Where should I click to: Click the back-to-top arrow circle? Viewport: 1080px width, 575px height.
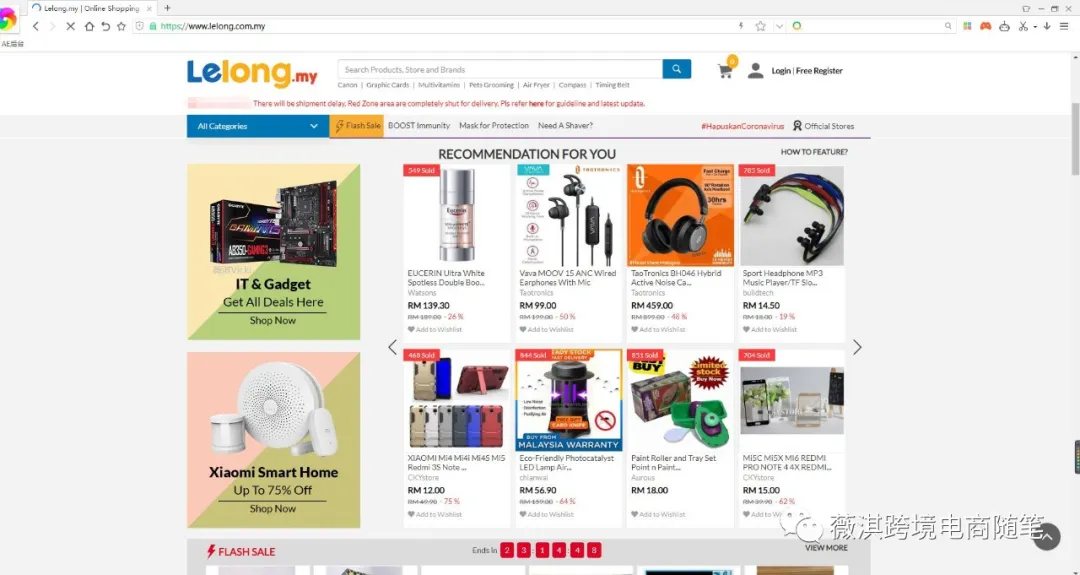pyautogui.click(x=1047, y=536)
